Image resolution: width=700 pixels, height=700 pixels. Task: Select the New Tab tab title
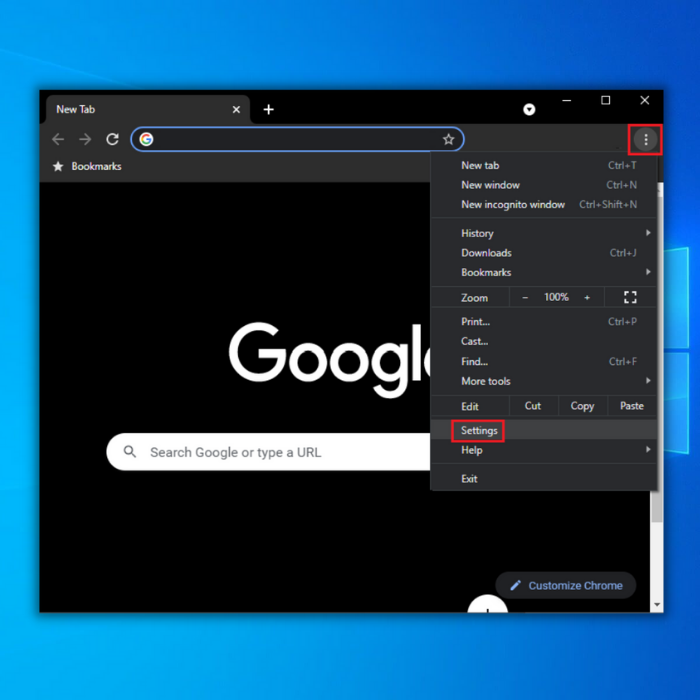75,109
